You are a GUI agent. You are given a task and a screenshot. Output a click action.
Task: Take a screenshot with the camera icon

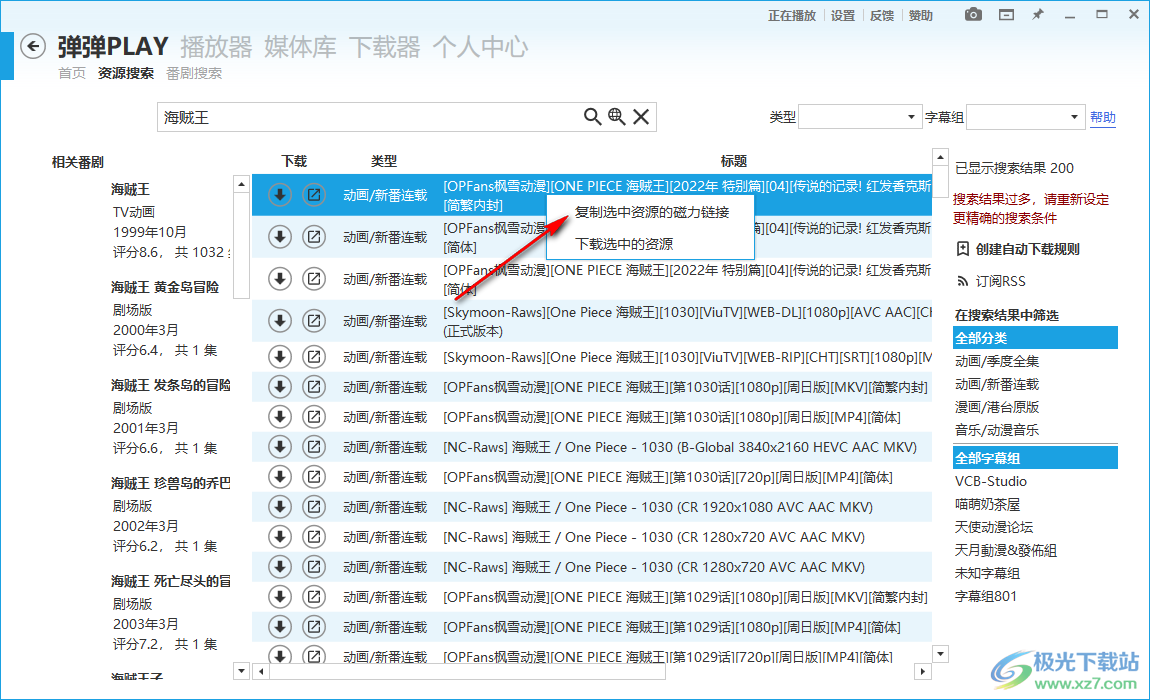[x=973, y=15]
